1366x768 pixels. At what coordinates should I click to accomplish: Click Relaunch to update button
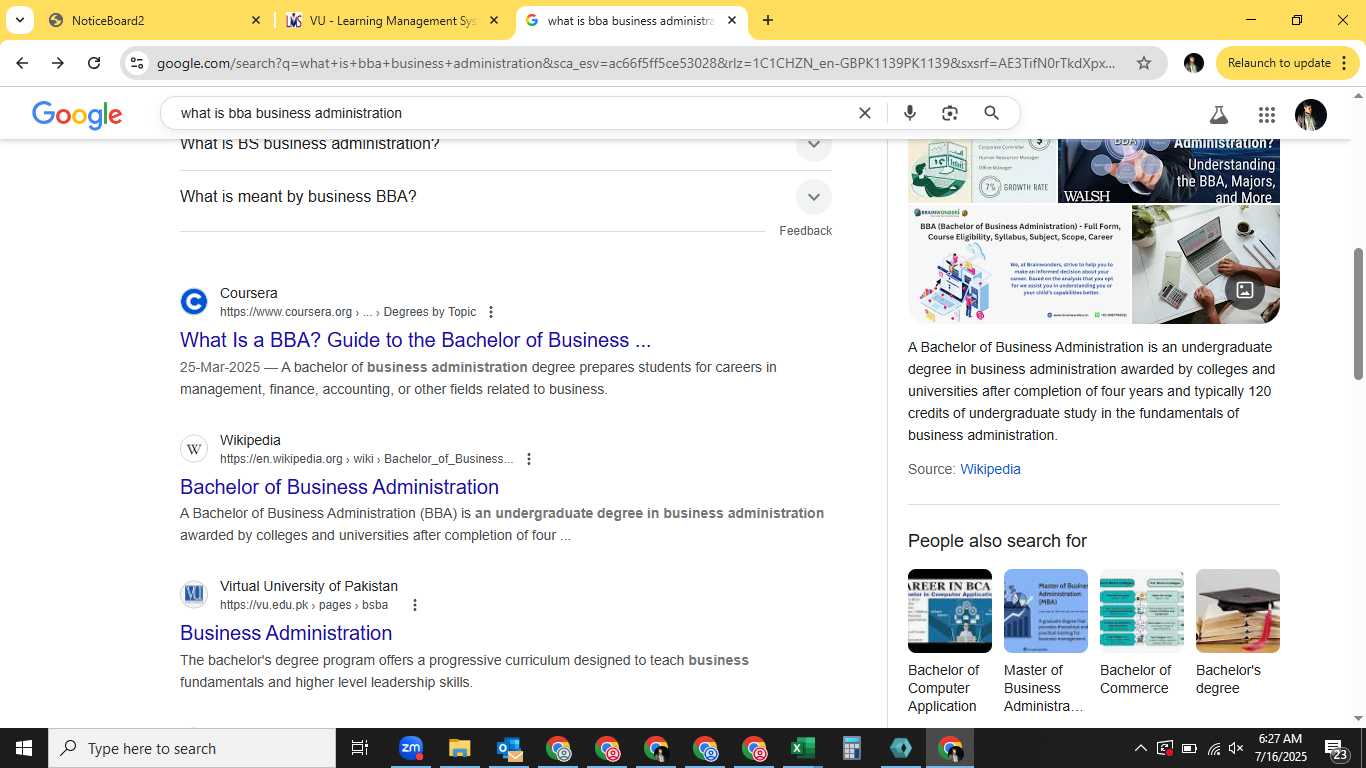(1279, 63)
